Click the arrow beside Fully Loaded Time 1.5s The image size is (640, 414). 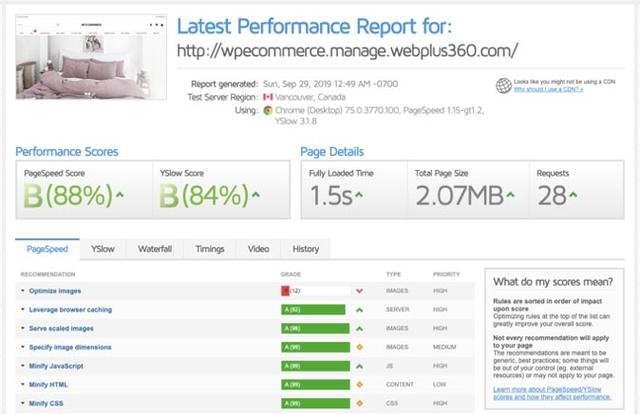point(358,195)
